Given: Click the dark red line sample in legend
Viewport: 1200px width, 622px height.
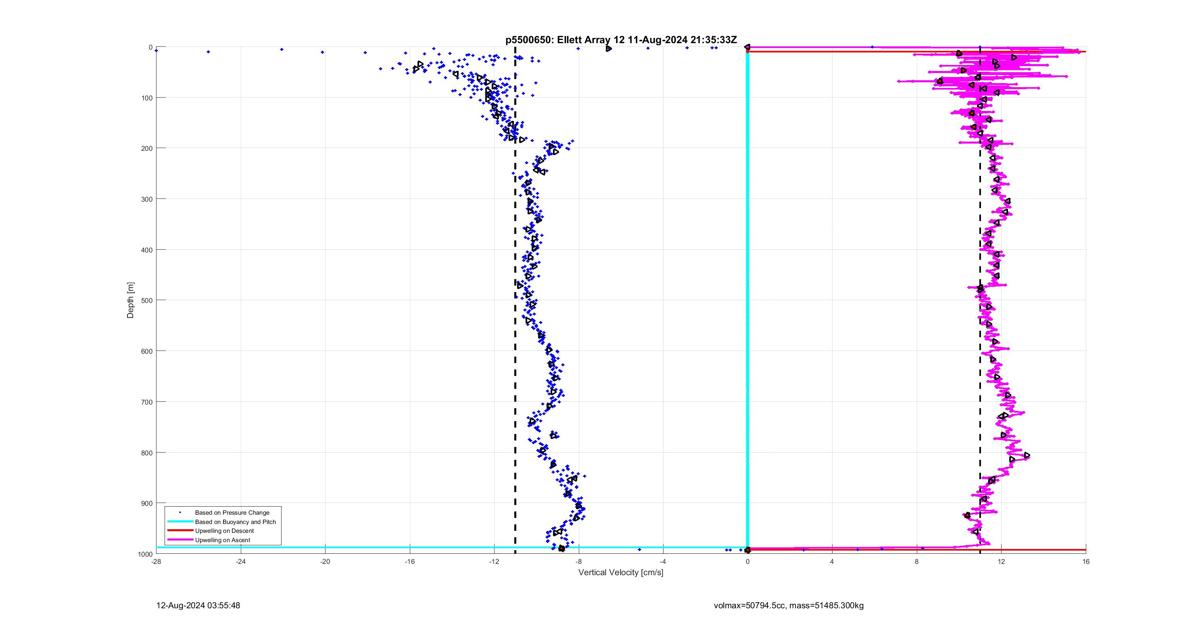Looking at the screenshot, I should (x=179, y=531).
